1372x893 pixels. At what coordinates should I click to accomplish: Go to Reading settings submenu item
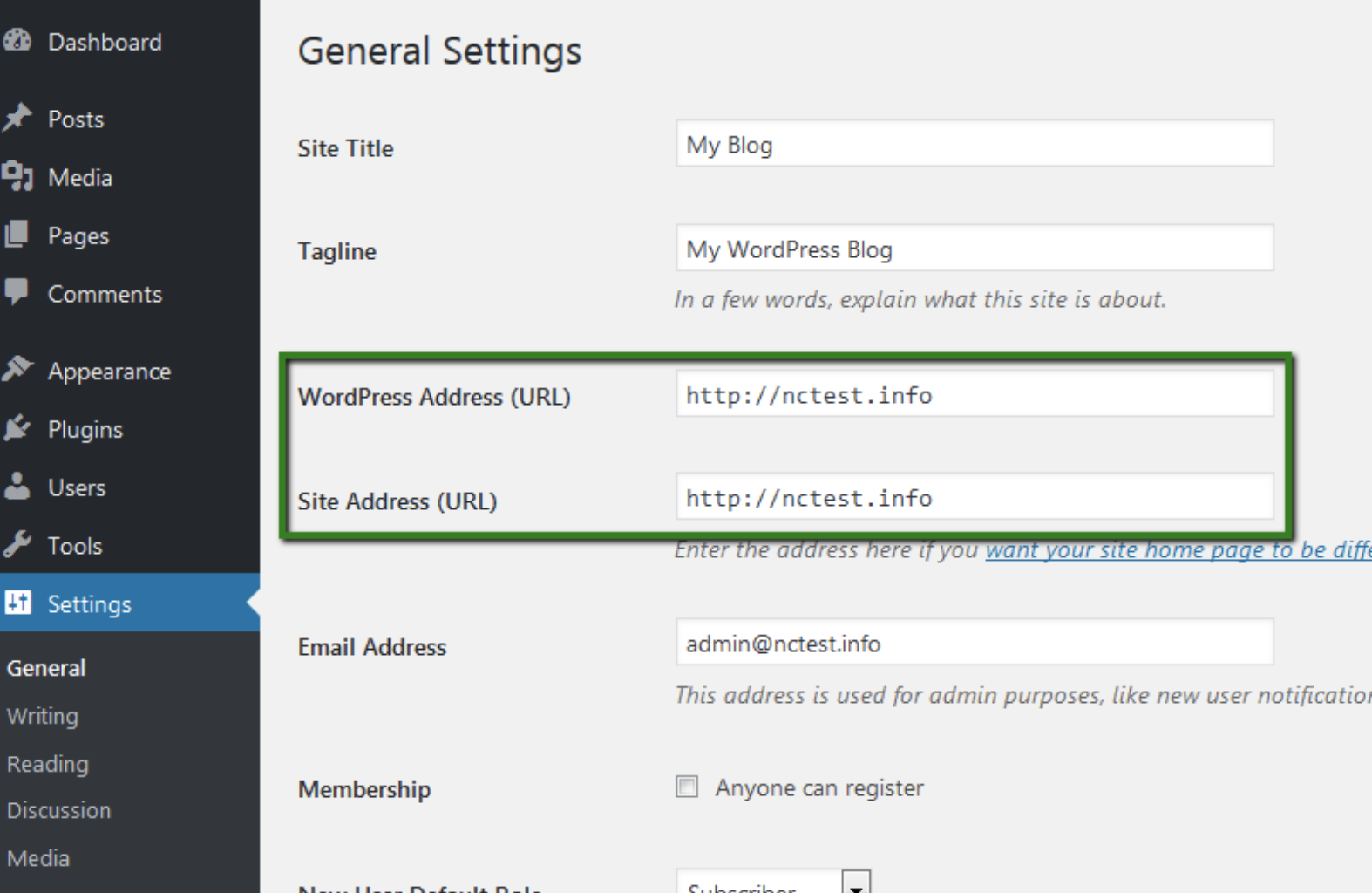click(x=48, y=764)
